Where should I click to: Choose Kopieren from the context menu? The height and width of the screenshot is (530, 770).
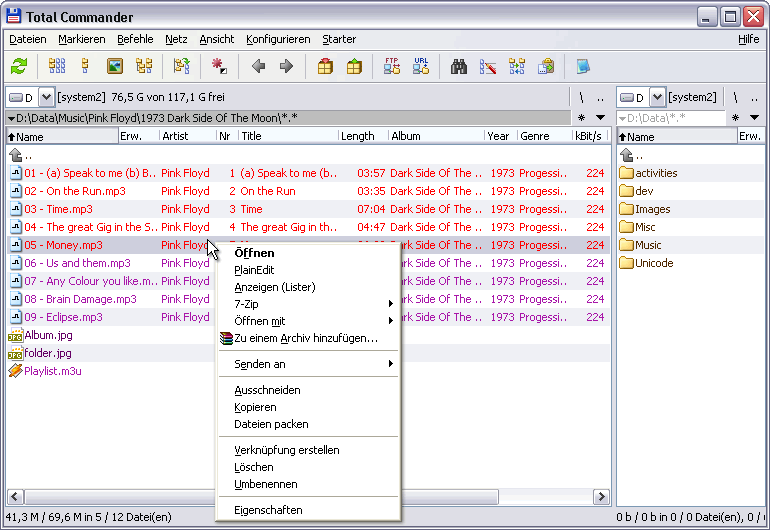255,407
